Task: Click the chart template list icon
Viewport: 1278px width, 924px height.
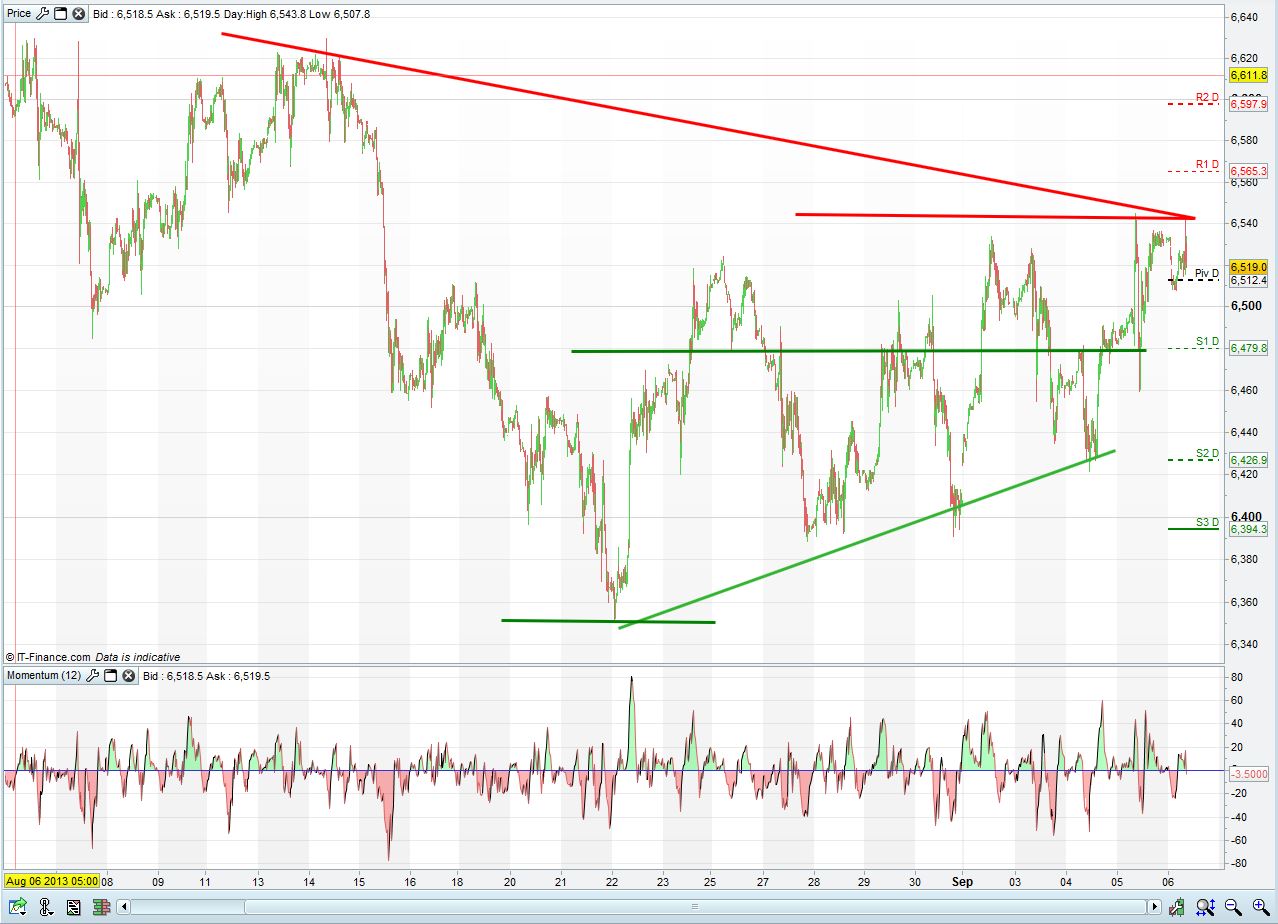Action: point(73,908)
